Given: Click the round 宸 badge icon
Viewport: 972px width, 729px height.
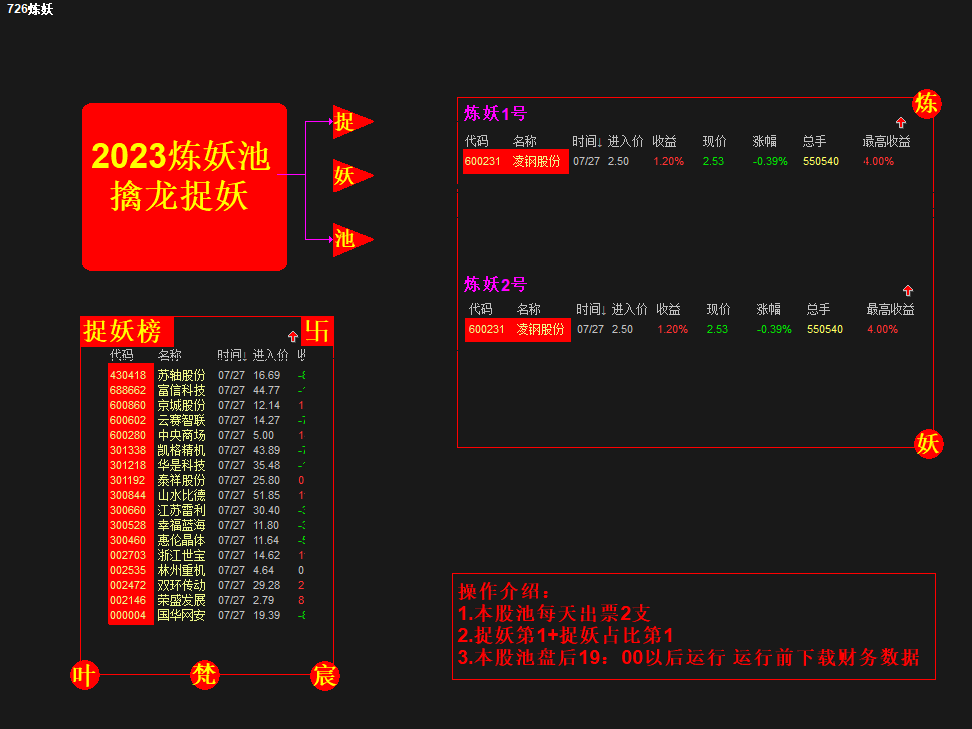Looking at the screenshot, I should point(324,676).
